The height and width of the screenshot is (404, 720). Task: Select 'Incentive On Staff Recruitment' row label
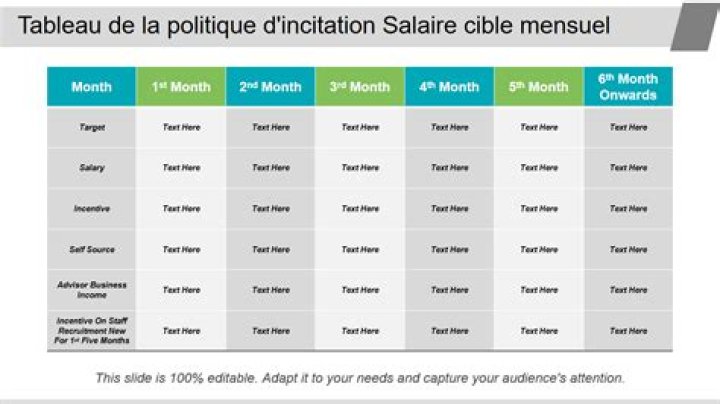[x=92, y=331]
